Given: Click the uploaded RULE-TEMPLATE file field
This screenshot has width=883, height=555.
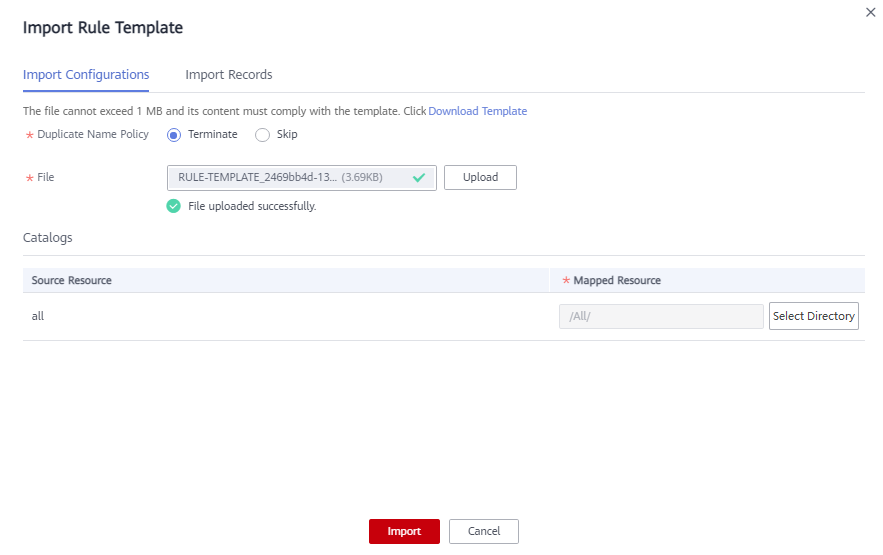Looking at the screenshot, I should (302, 178).
